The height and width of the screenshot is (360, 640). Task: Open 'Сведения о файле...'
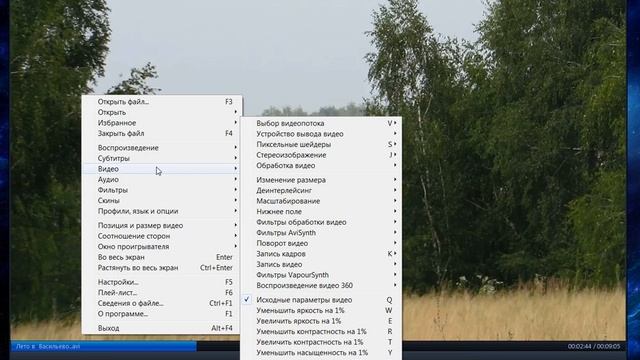162,304
